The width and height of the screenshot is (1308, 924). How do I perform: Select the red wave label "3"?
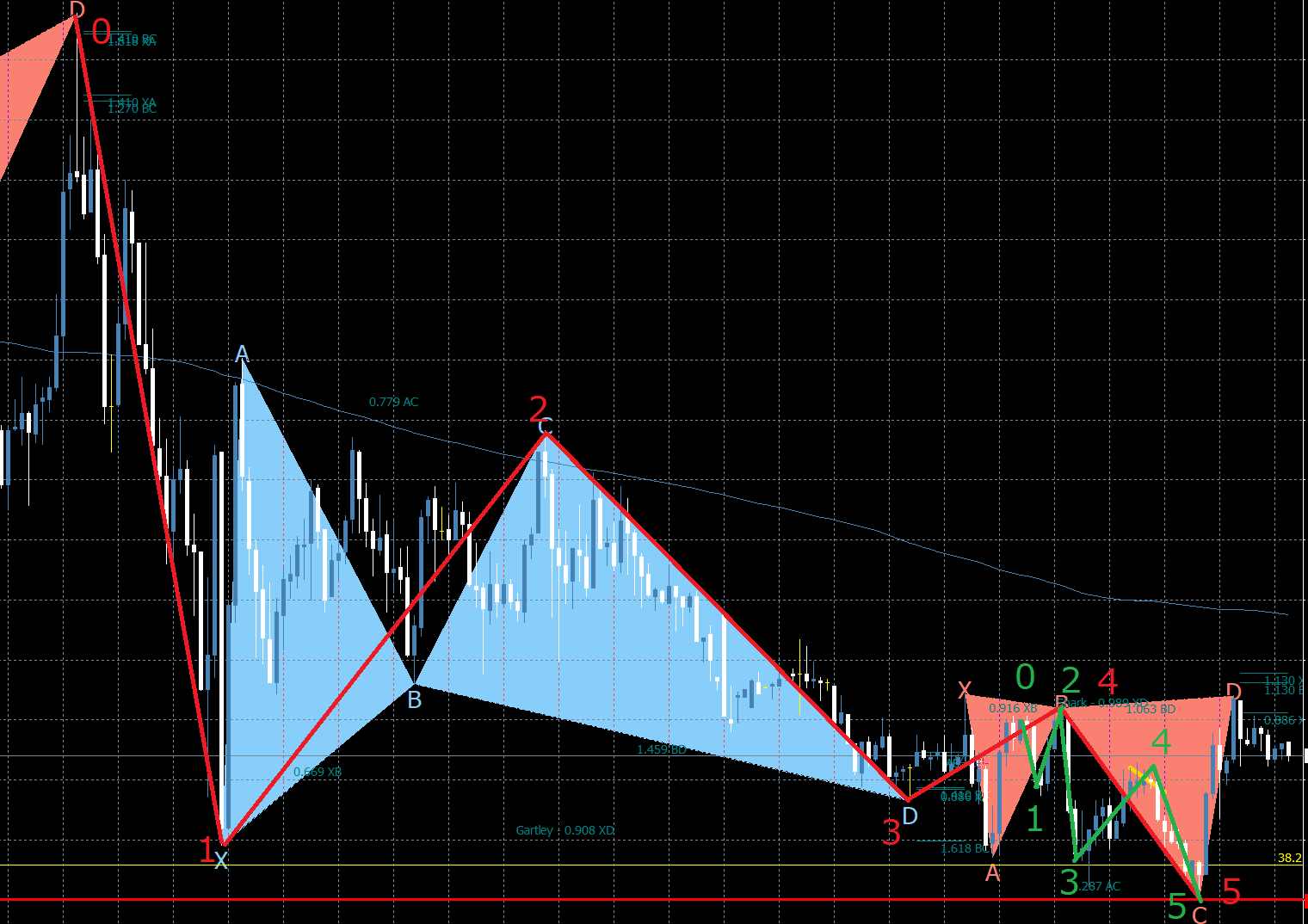click(892, 832)
